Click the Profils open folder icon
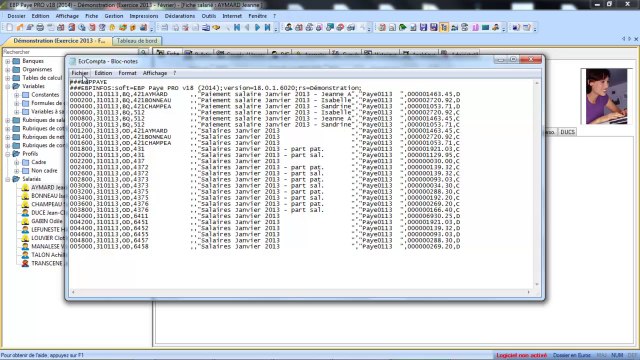Image resolution: width=640 pixels, height=360 pixels. coord(16,154)
